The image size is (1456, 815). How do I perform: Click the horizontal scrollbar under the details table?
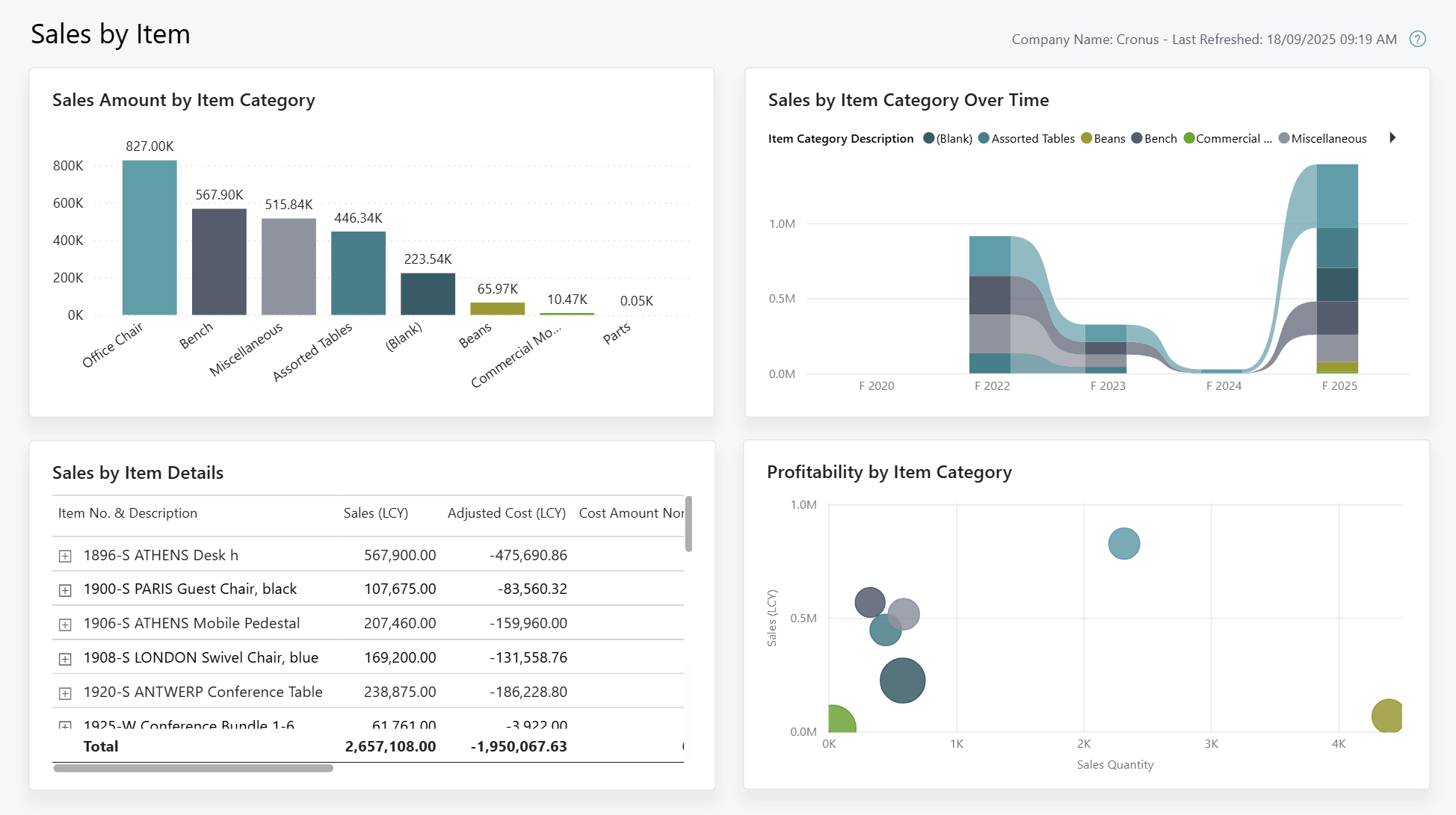(x=193, y=767)
